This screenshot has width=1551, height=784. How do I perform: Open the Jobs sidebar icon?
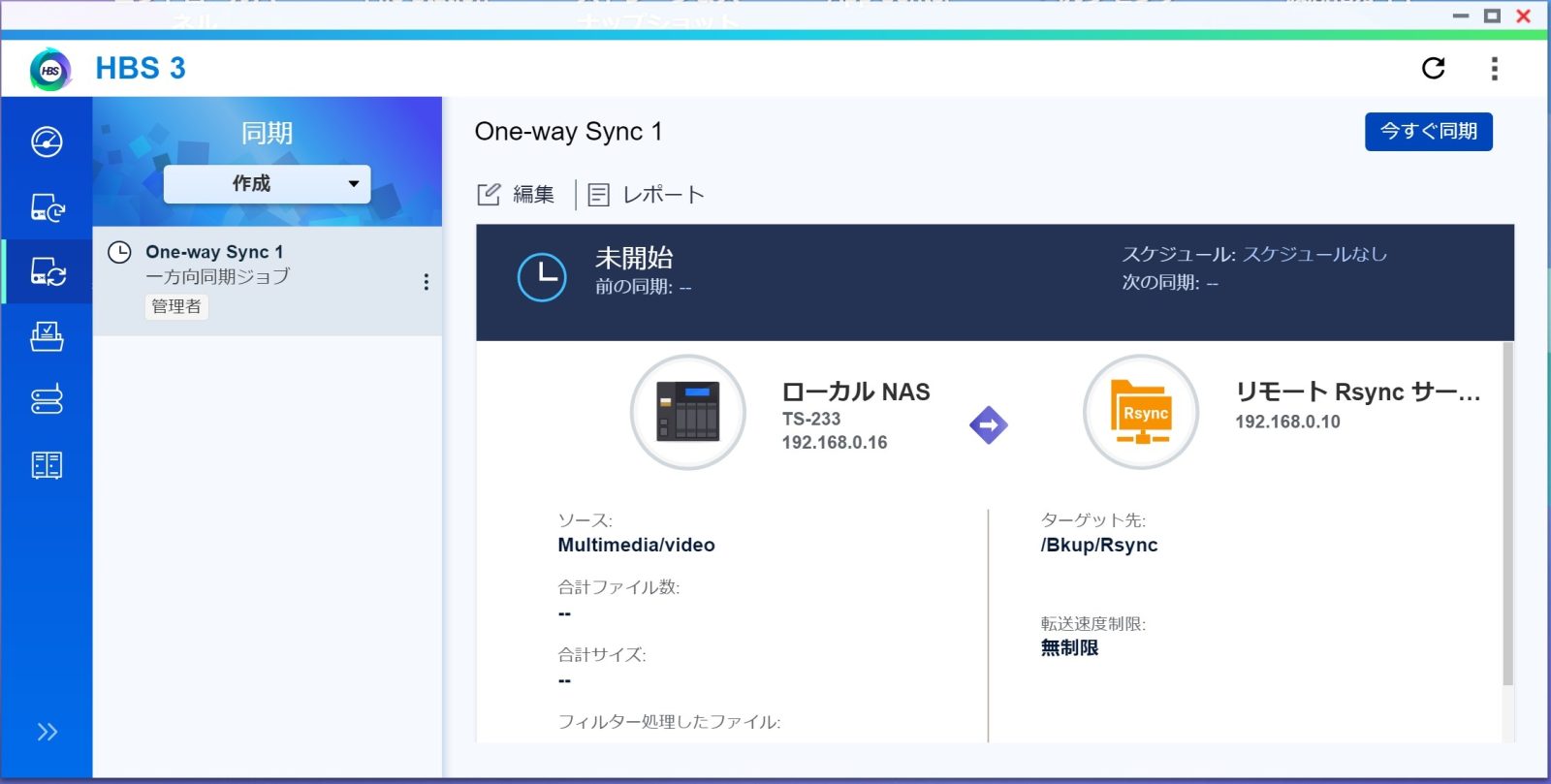[47, 336]
